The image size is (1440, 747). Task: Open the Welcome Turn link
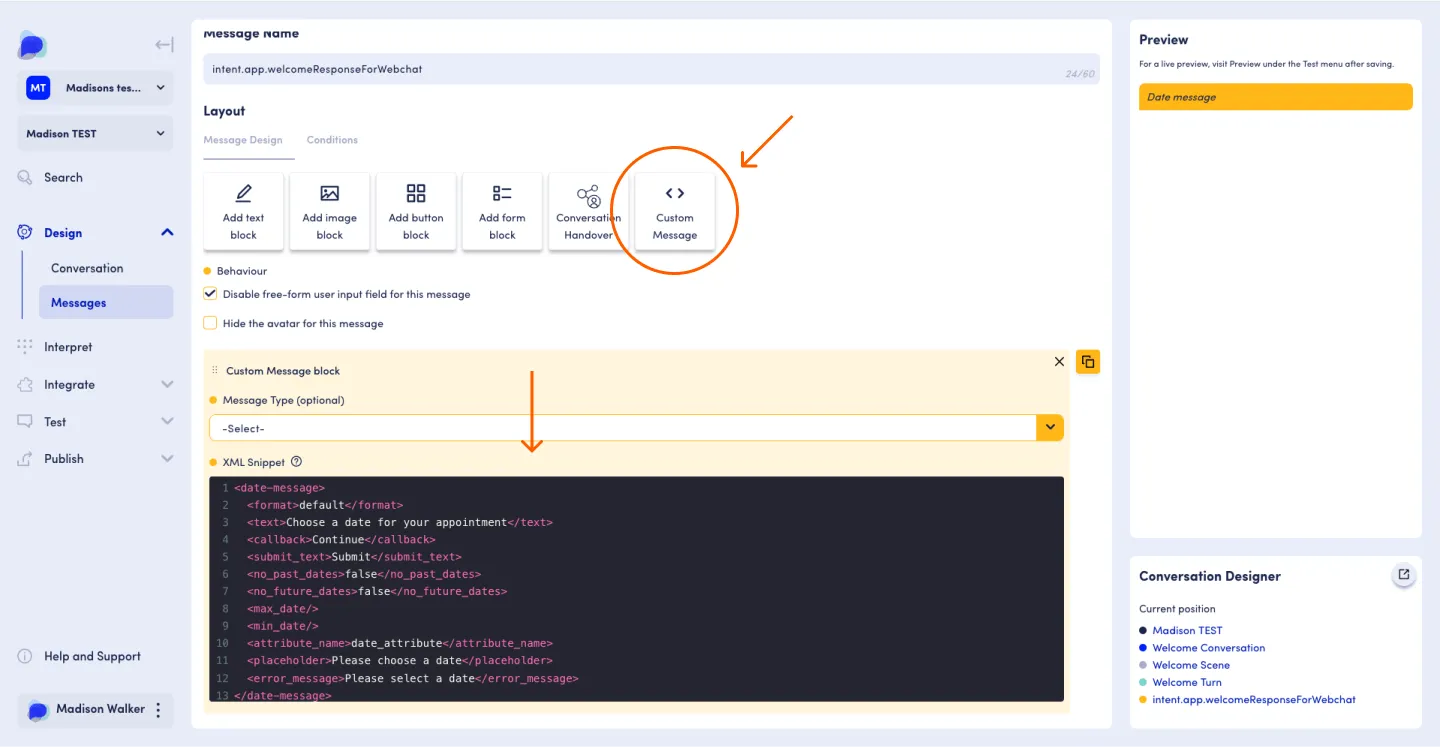click(x=1187, y=682)
